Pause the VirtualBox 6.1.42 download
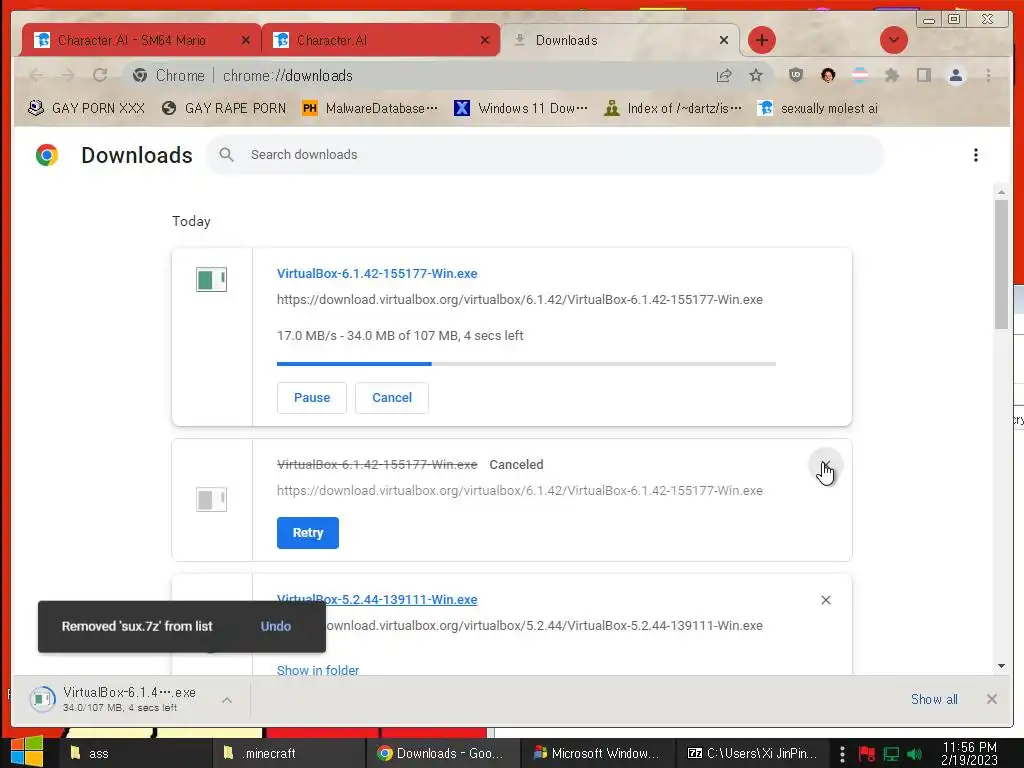The width and height of the screenshot is (1024, 768). point(312,398)
